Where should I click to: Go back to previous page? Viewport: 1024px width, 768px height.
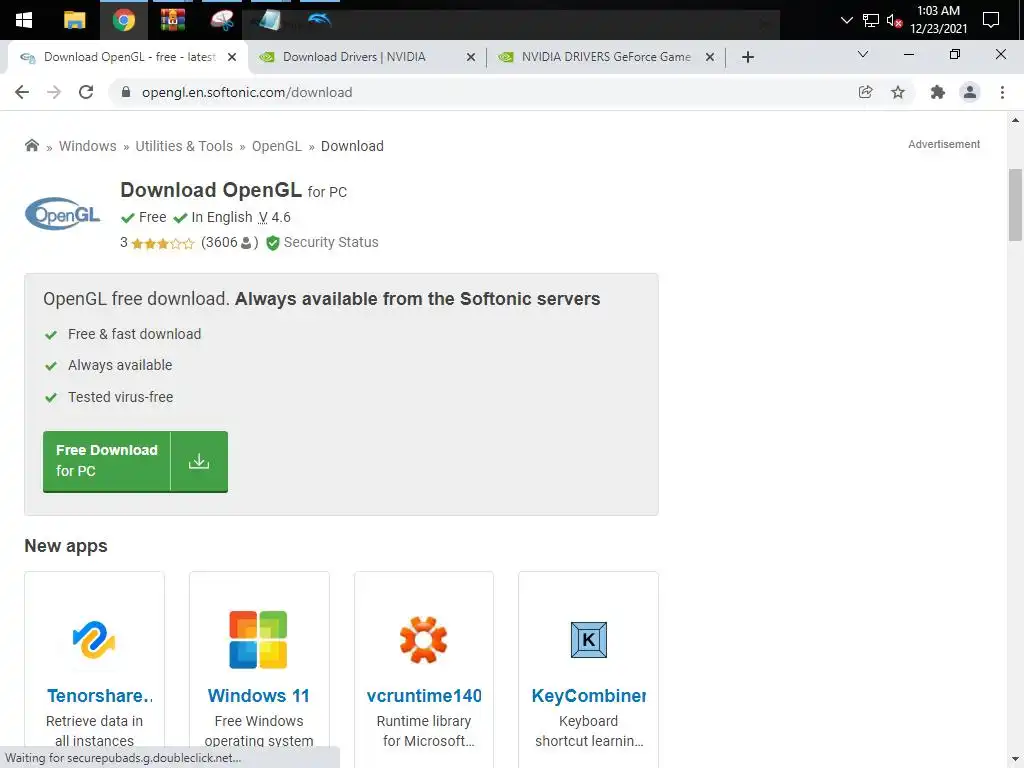tap(22, 92)
